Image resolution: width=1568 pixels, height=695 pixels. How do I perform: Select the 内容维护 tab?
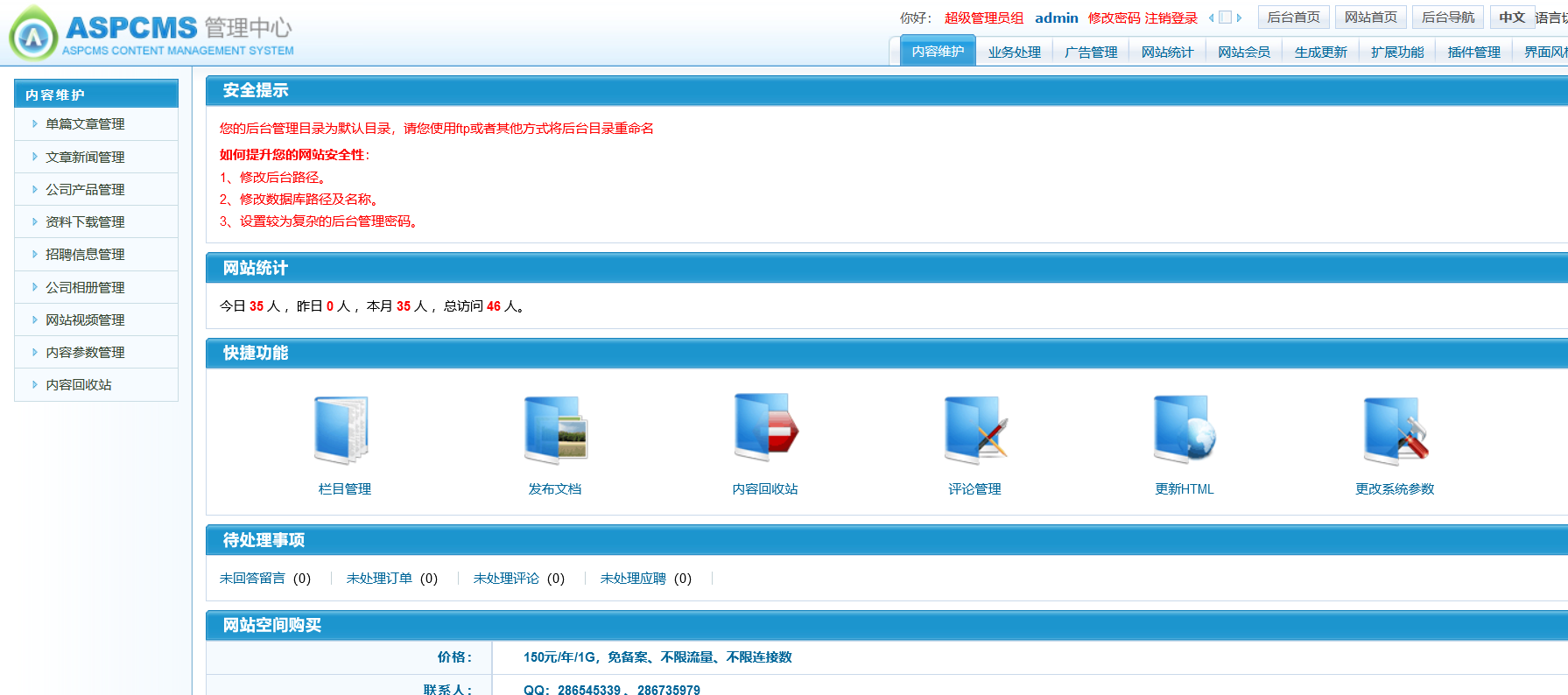938,52
